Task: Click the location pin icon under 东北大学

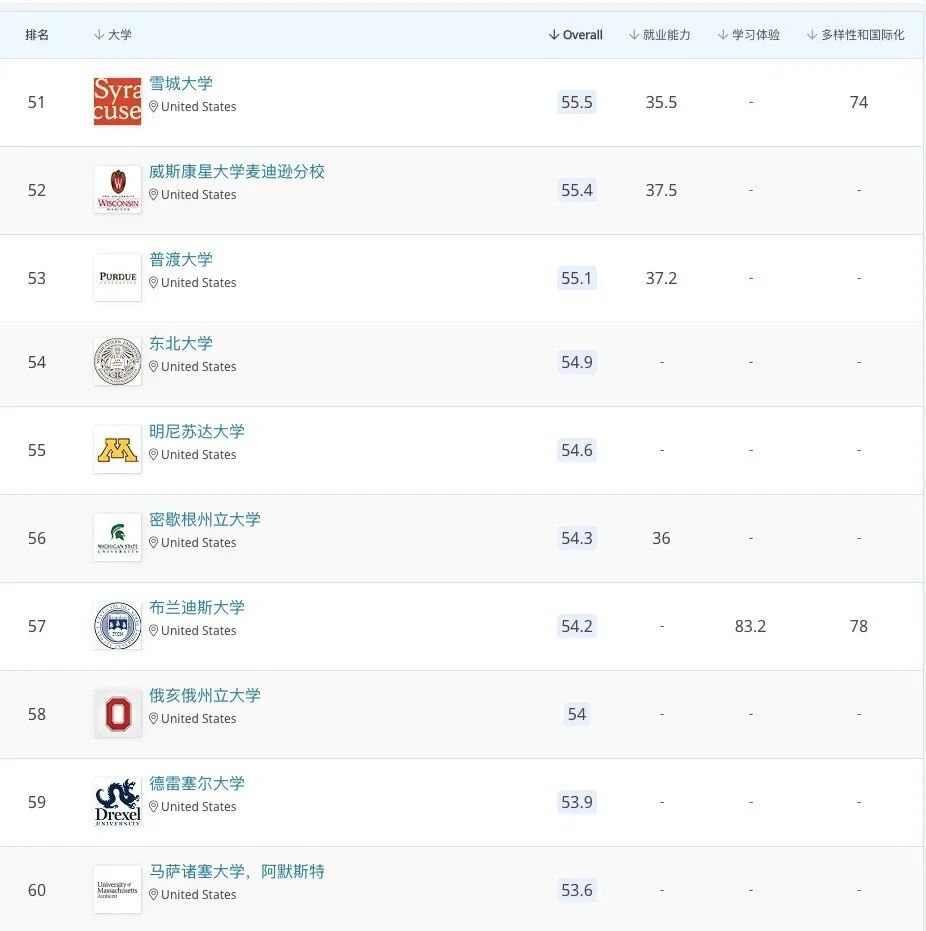Action: click(x=153, y=366)
